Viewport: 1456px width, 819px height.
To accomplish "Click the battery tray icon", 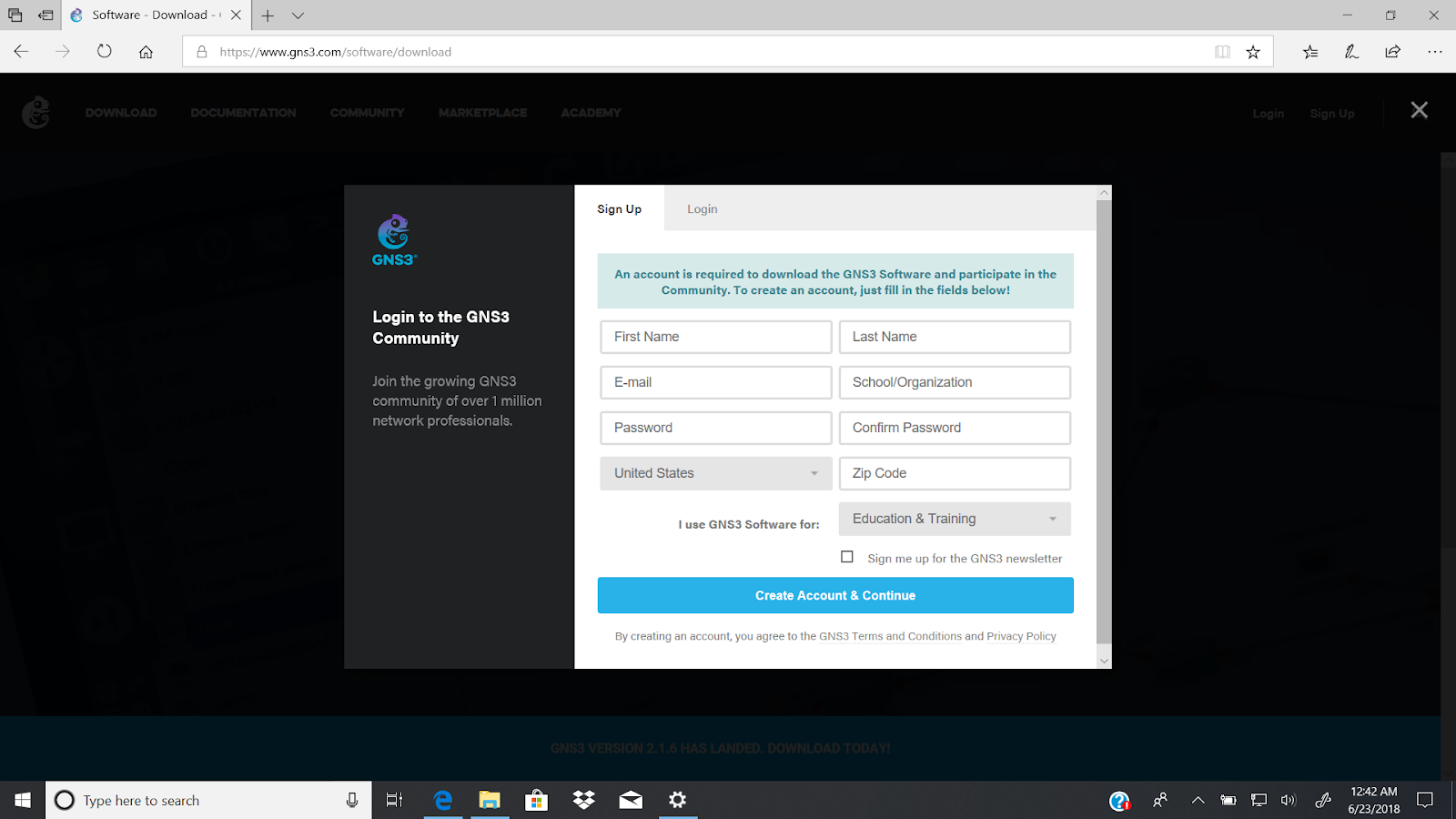I will coord(1228,800).
